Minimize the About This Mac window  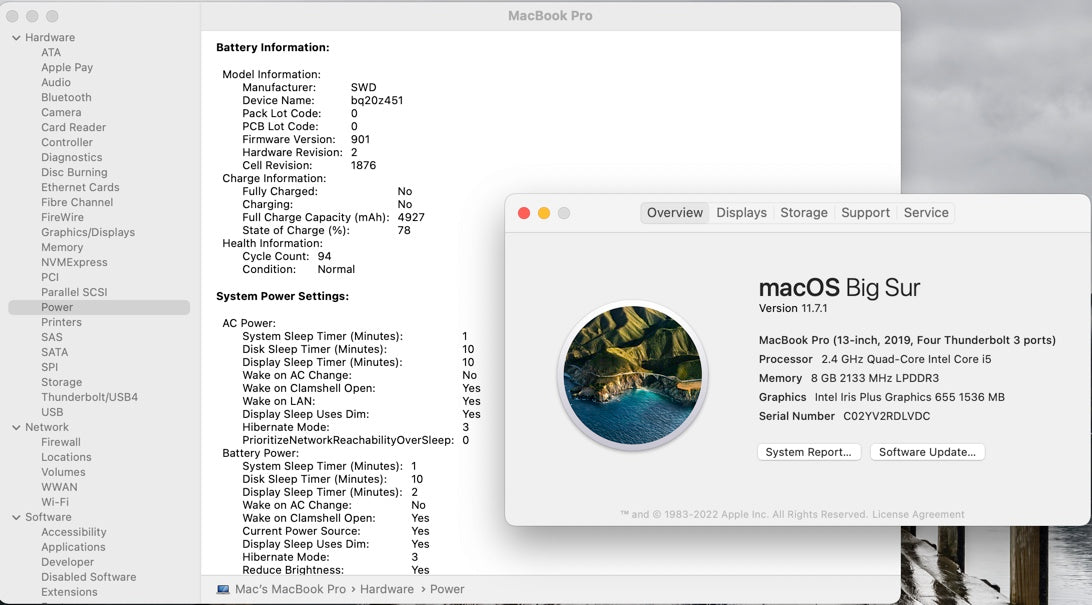pyautogui.click(x=544, y=213)
